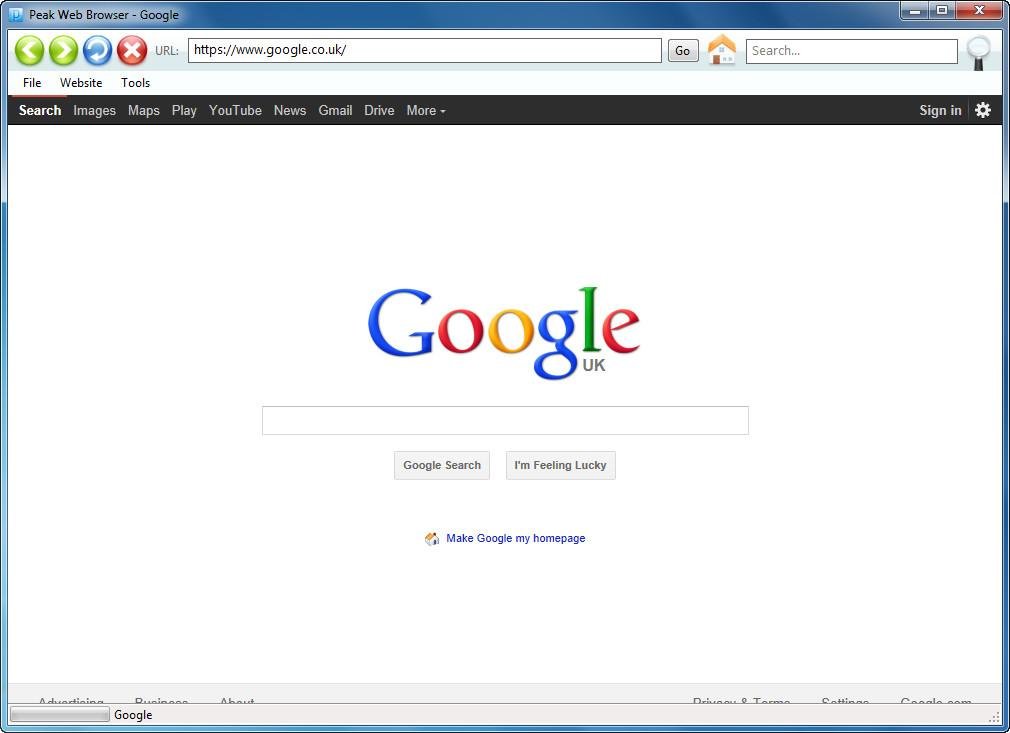Click the Google Search button
Screen dimensions: 1010x733
point(441,465)
